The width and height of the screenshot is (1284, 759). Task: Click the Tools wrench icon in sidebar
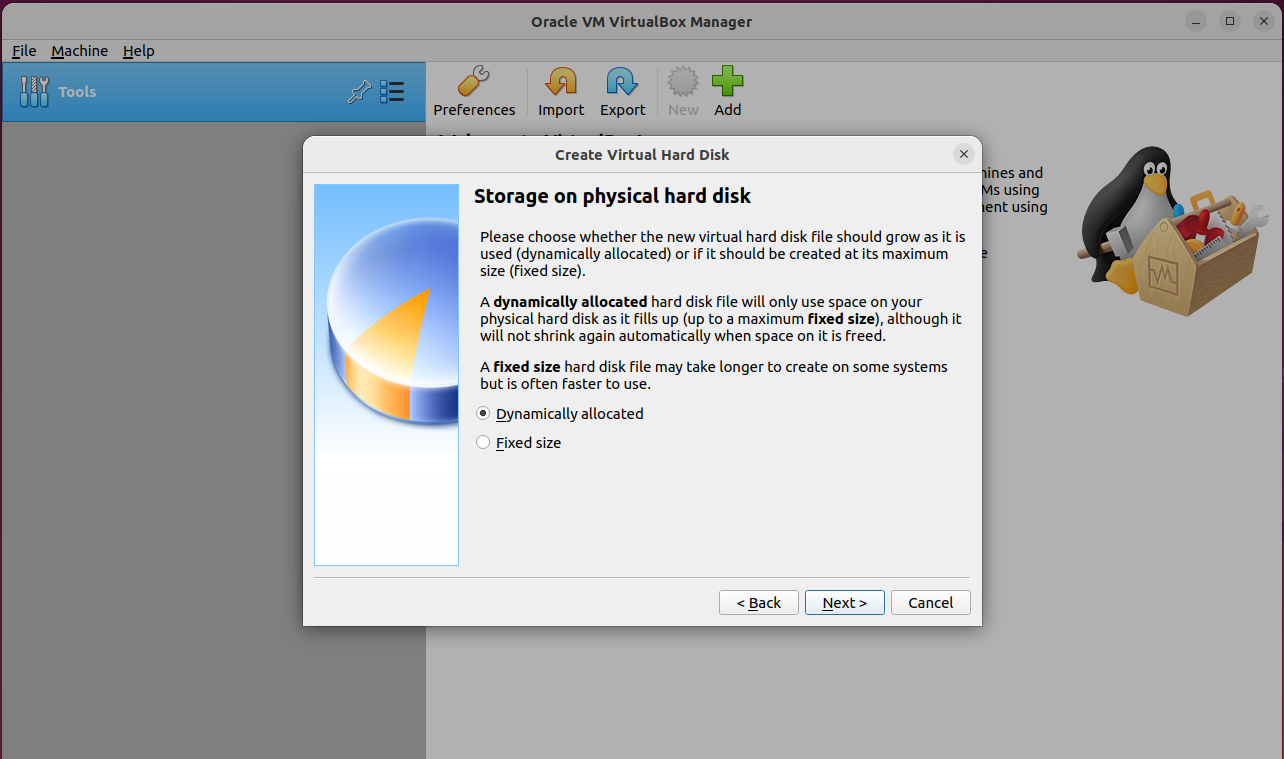tap(34, 92)
